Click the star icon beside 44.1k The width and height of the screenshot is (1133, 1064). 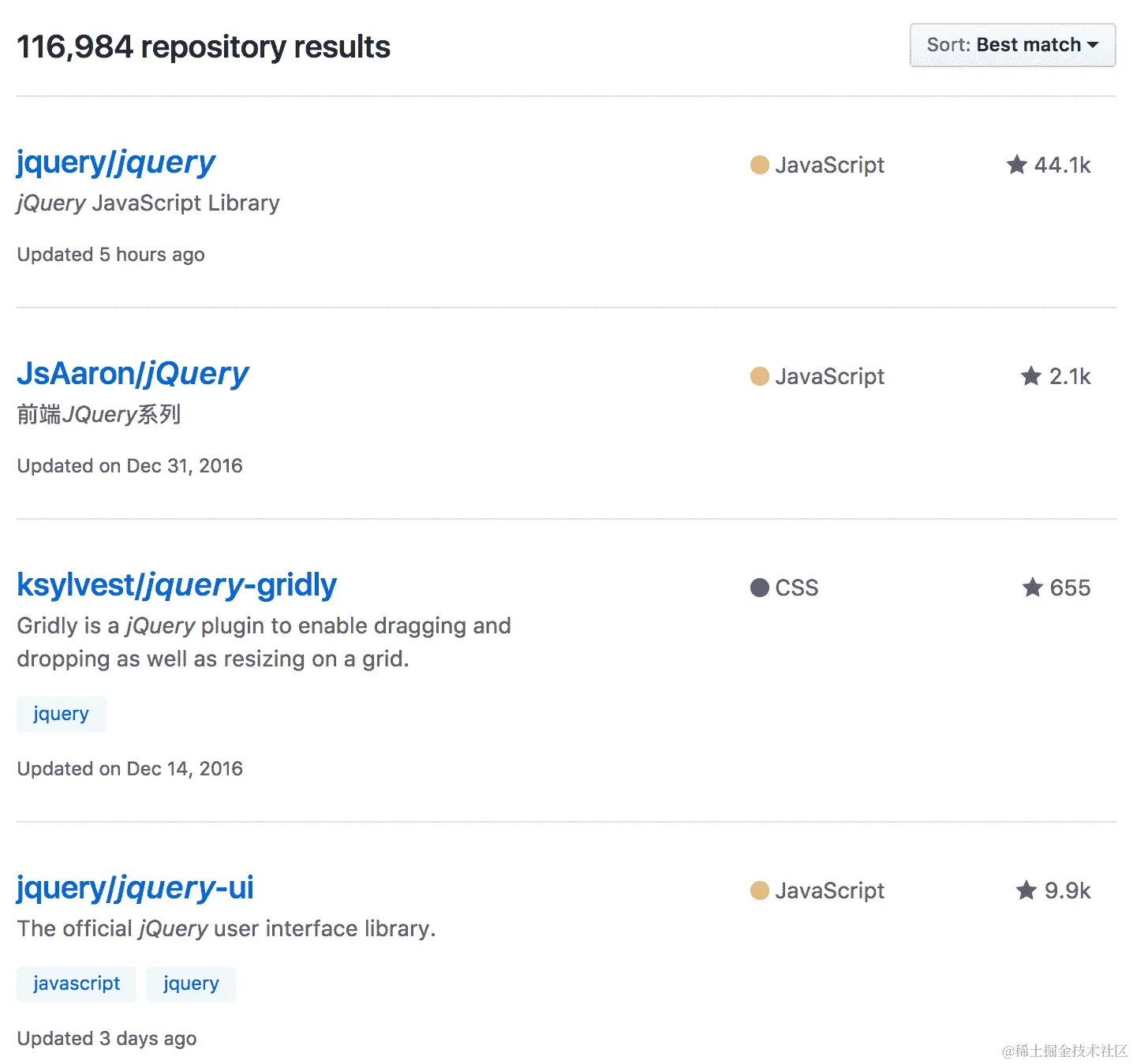click(x=1017, y=164)
